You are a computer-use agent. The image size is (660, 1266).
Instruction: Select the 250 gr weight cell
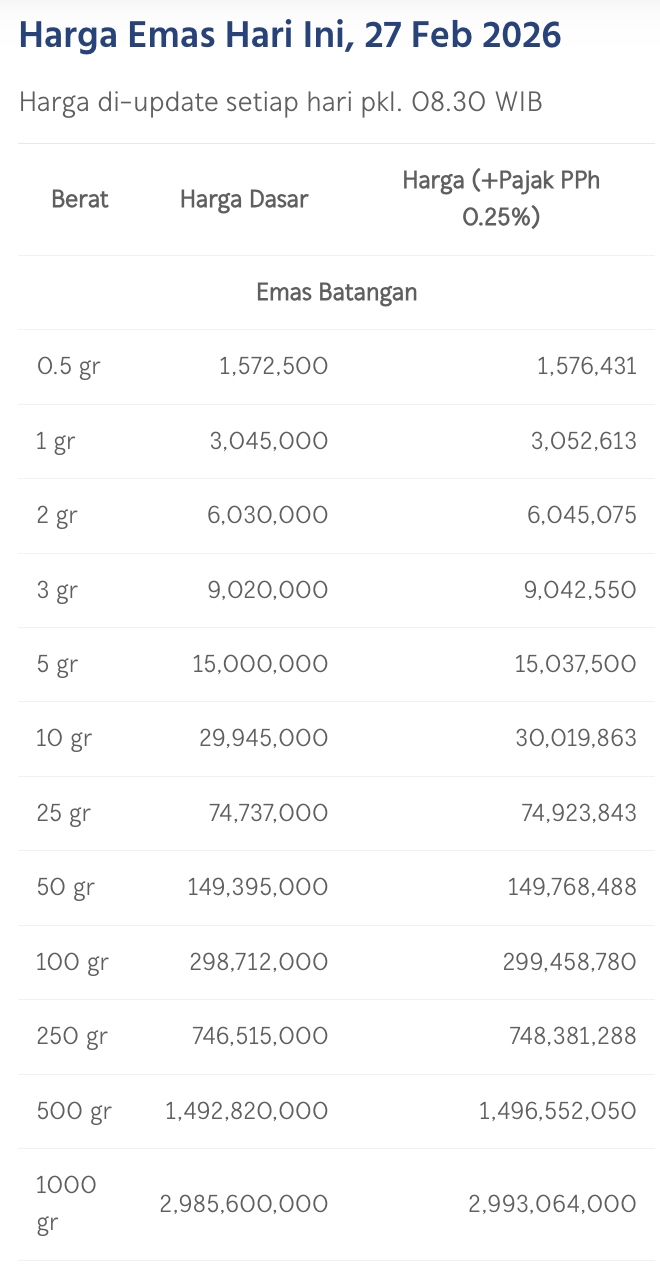71,1037
